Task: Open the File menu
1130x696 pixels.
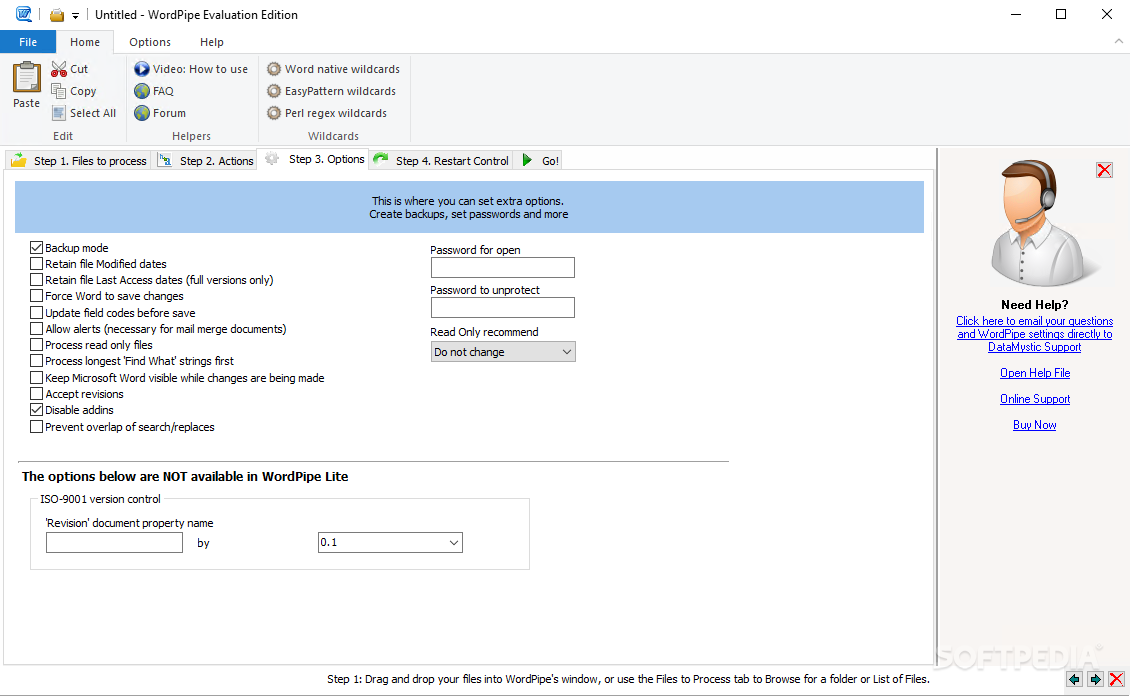Action: click(x=28, y=42)
